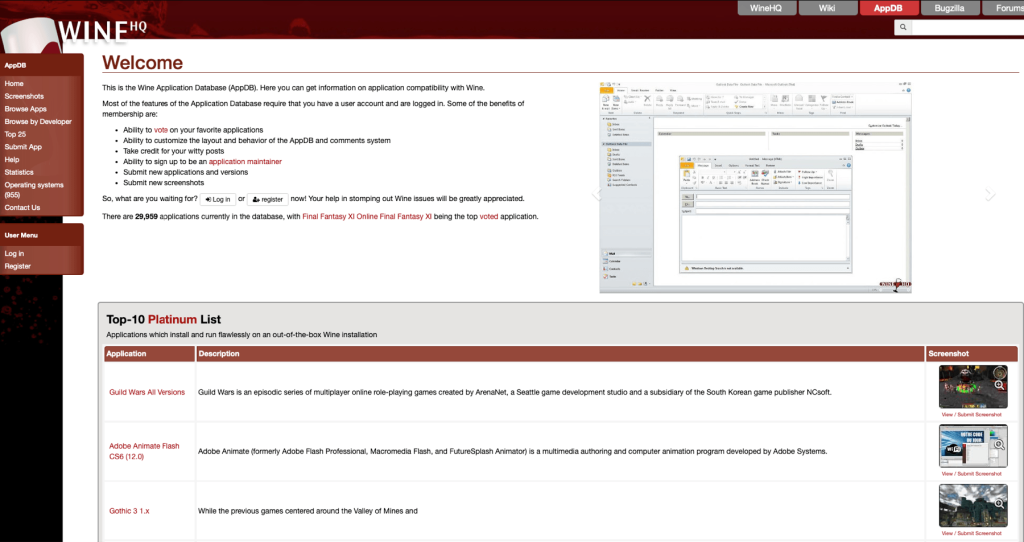Open Statistics in sidebar
Image resolution: width=1024 pixels, height=542 pixels.
point(19,172)
